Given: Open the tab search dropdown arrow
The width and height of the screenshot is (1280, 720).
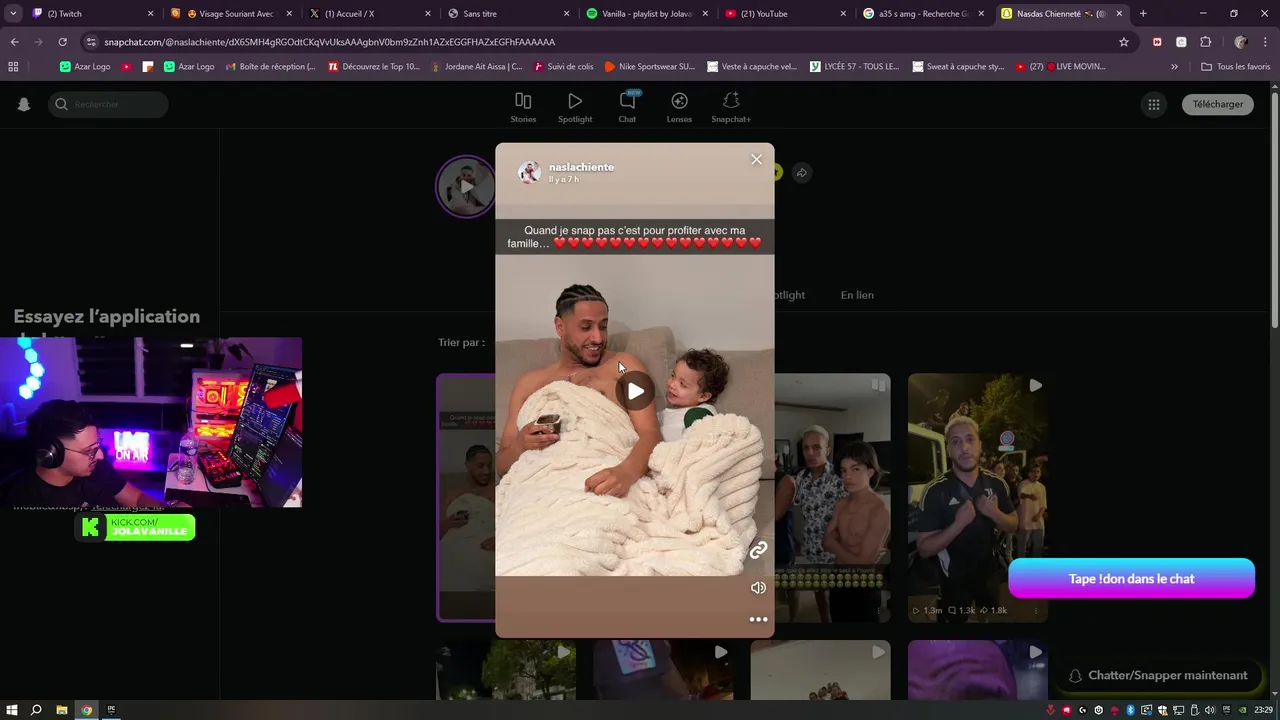Looking at the screenshot, I should pos(13,13).
